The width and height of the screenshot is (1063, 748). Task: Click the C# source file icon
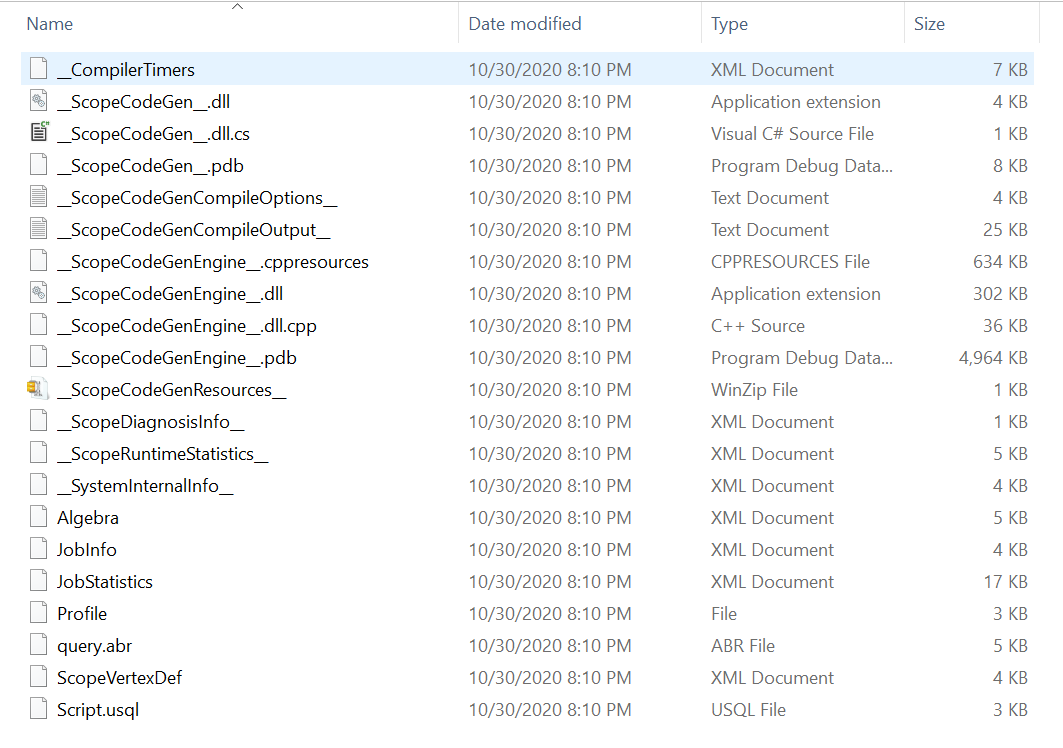(x=39, y=134)
